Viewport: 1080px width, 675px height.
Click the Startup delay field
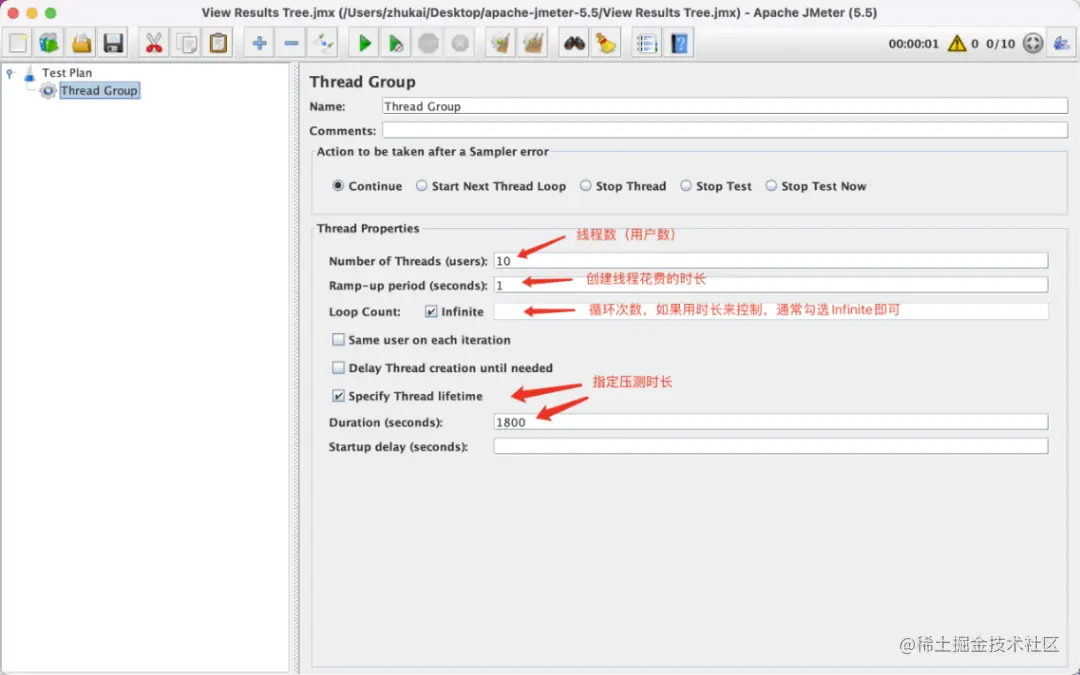[771, 446]
